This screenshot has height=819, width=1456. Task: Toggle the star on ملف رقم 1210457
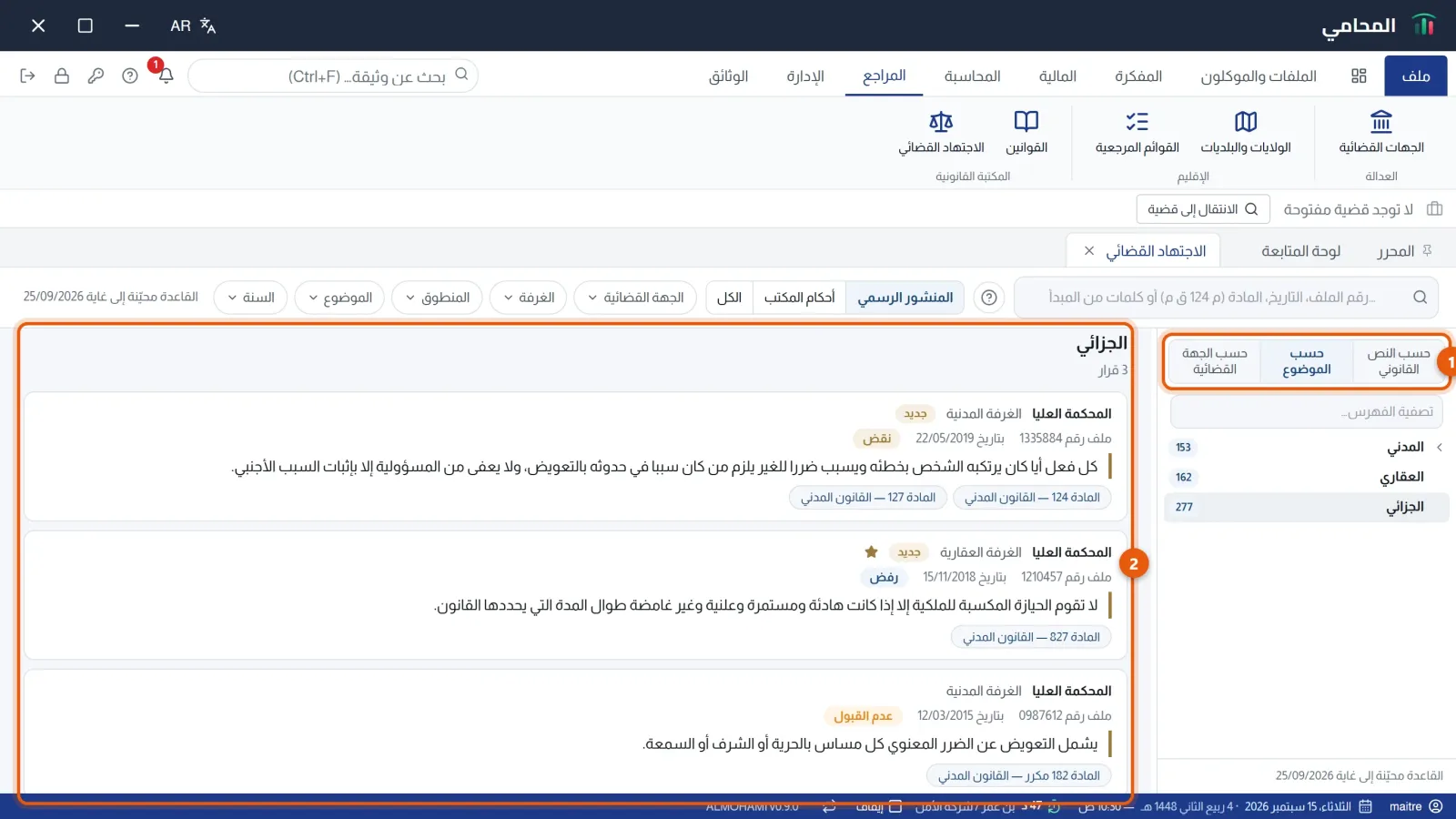[x=871, y=551]
